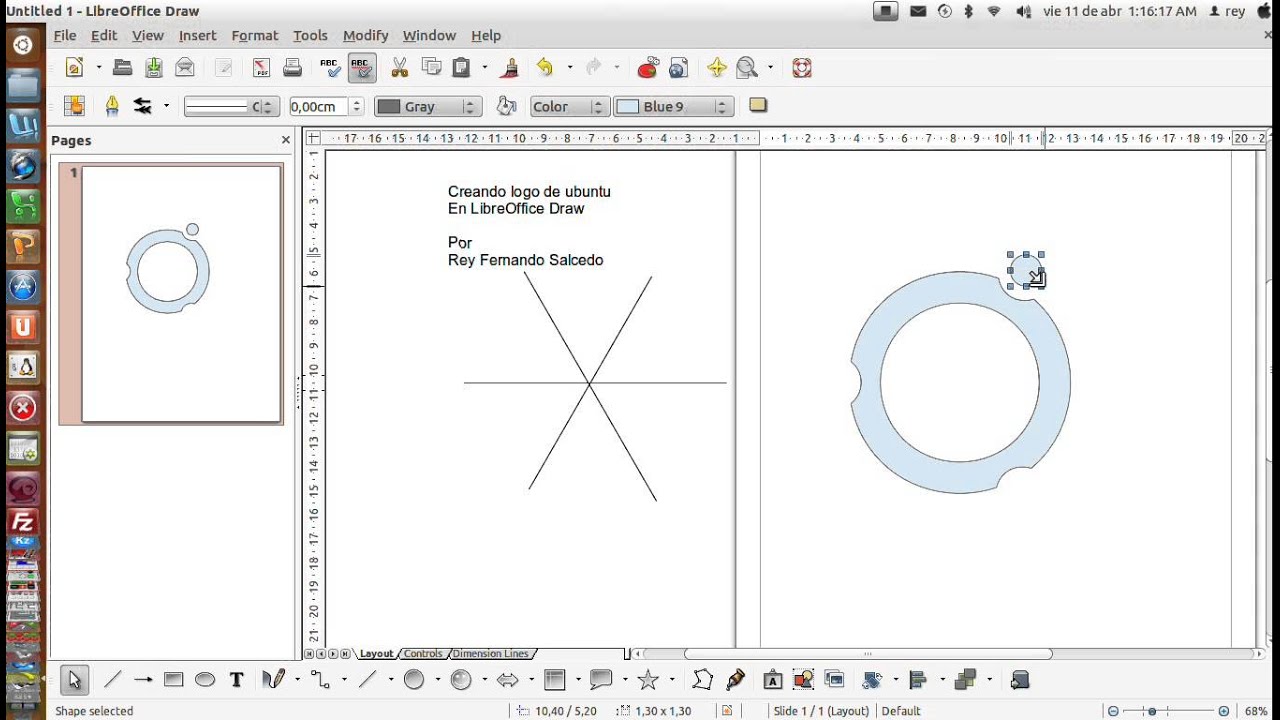Activate the Format Paintbrush
Viewport: 1280px width, 720px height.
click(x=511, y=68)
